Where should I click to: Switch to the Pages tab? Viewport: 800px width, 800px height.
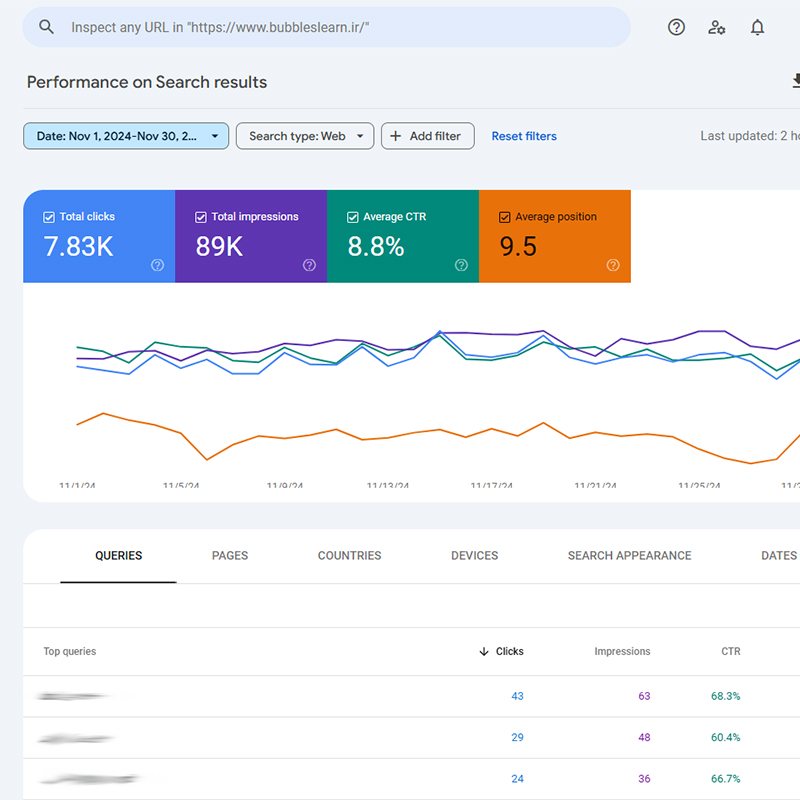(230, 555)
